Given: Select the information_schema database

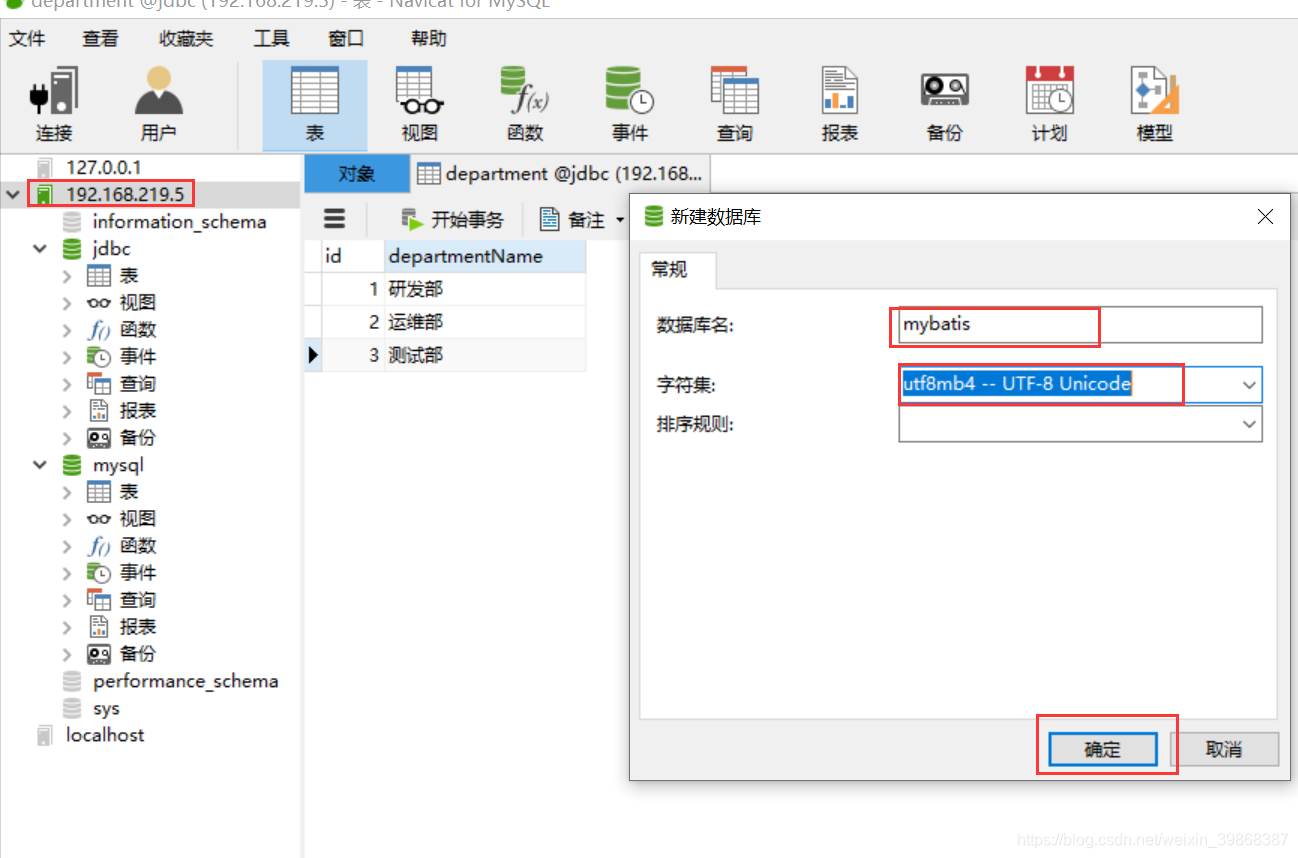Looking at the screenshot, I should click(179, 221).
